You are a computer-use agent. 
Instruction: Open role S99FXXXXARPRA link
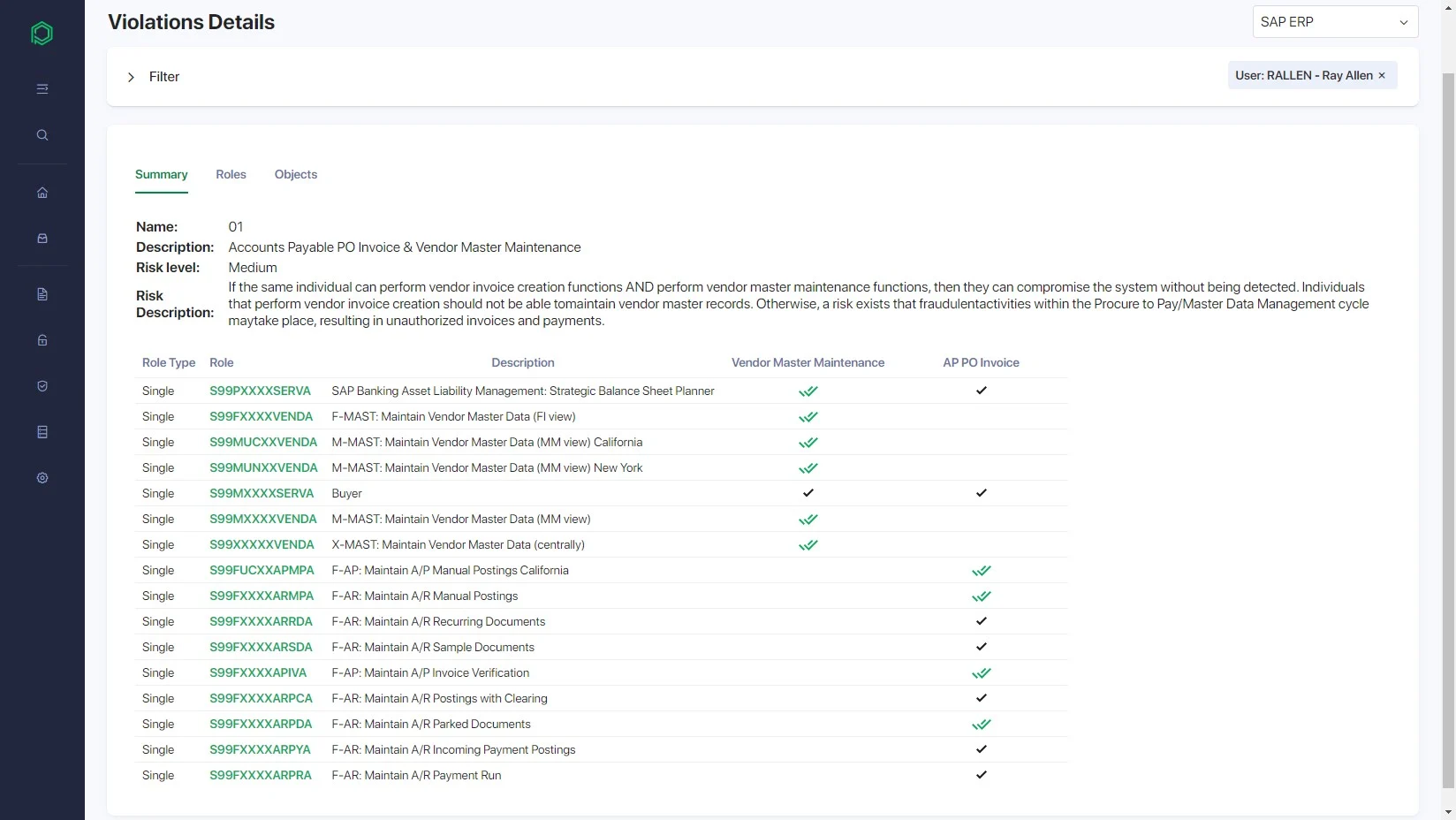pos(261,776)
